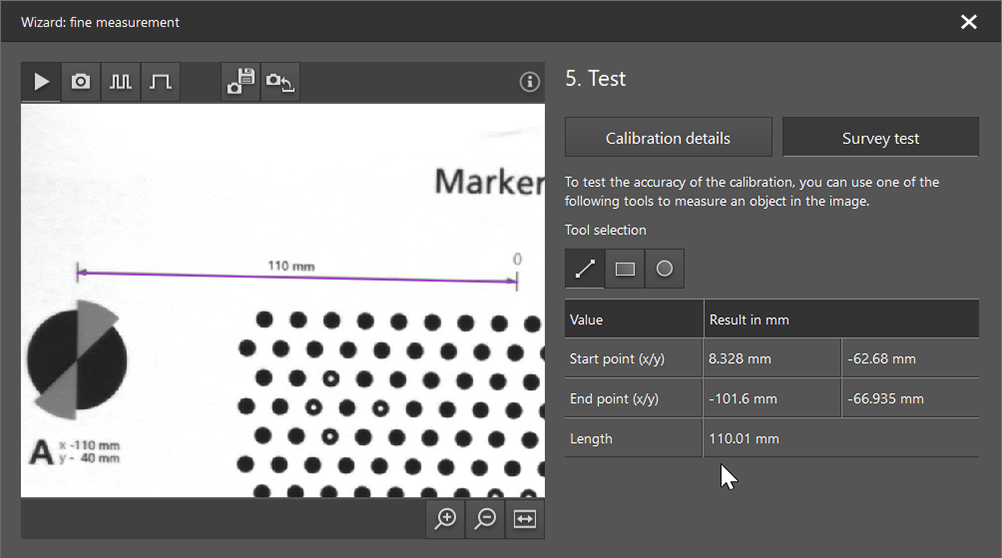Select the line measurement tool

point(585,269)
